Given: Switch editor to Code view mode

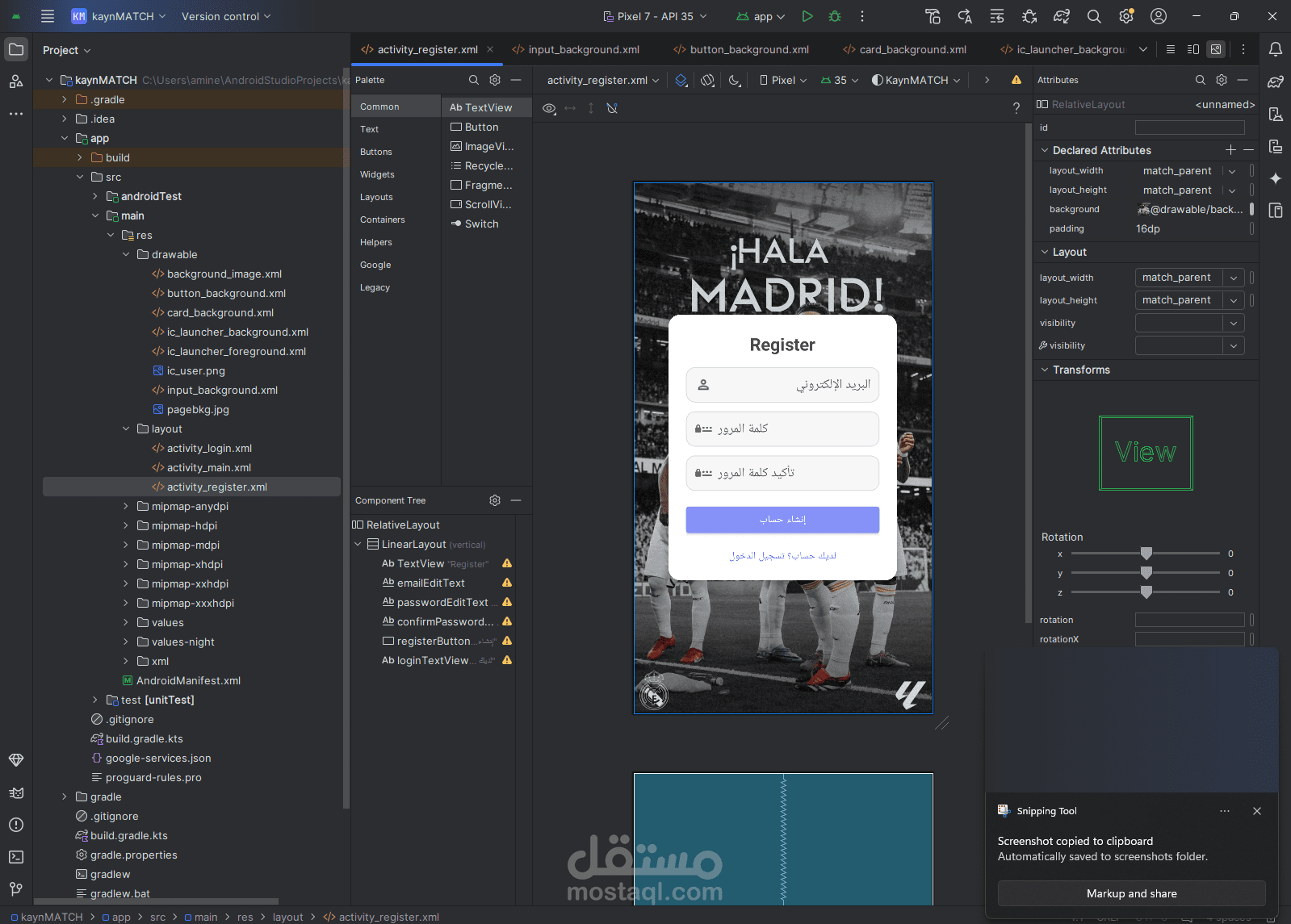Looking at the screenshot, I should (1171, 49).
